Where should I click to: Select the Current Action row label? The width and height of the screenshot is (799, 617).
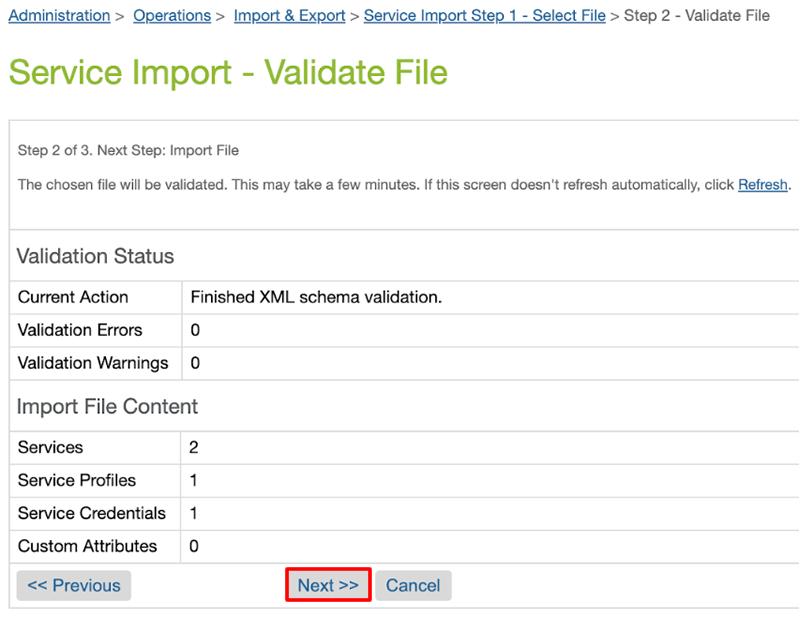73,297
